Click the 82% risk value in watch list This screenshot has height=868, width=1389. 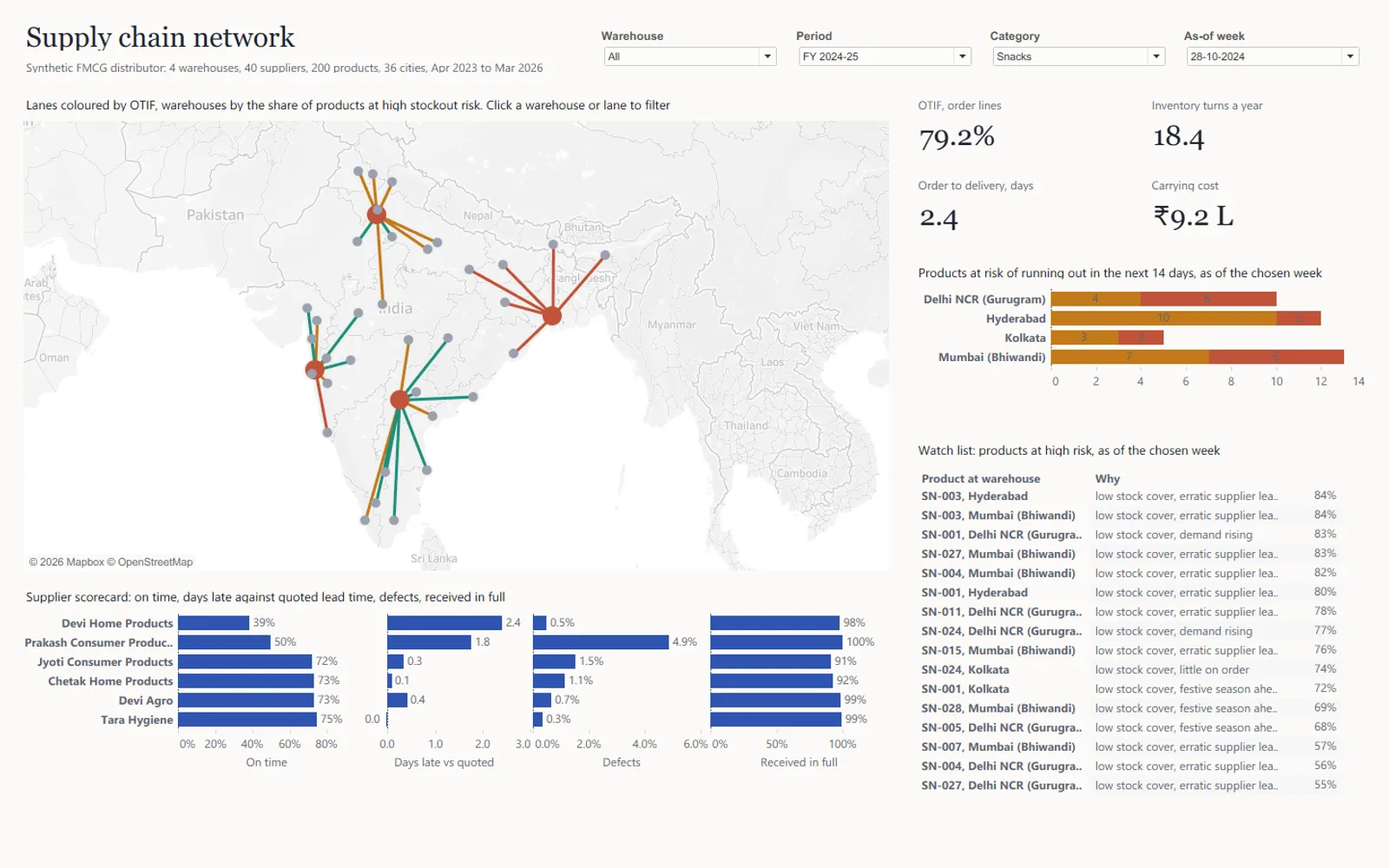tap(1325, 573)
